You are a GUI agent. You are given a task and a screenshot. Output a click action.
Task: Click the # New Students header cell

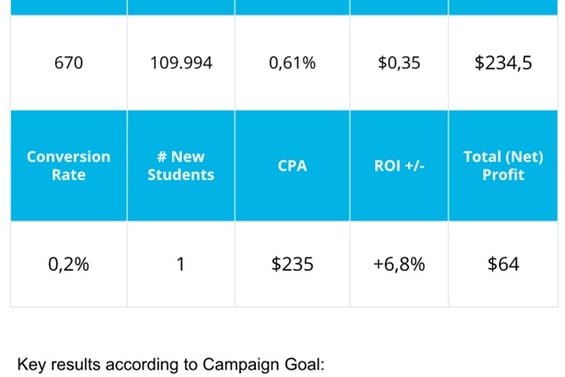click(x=181, y=165)
